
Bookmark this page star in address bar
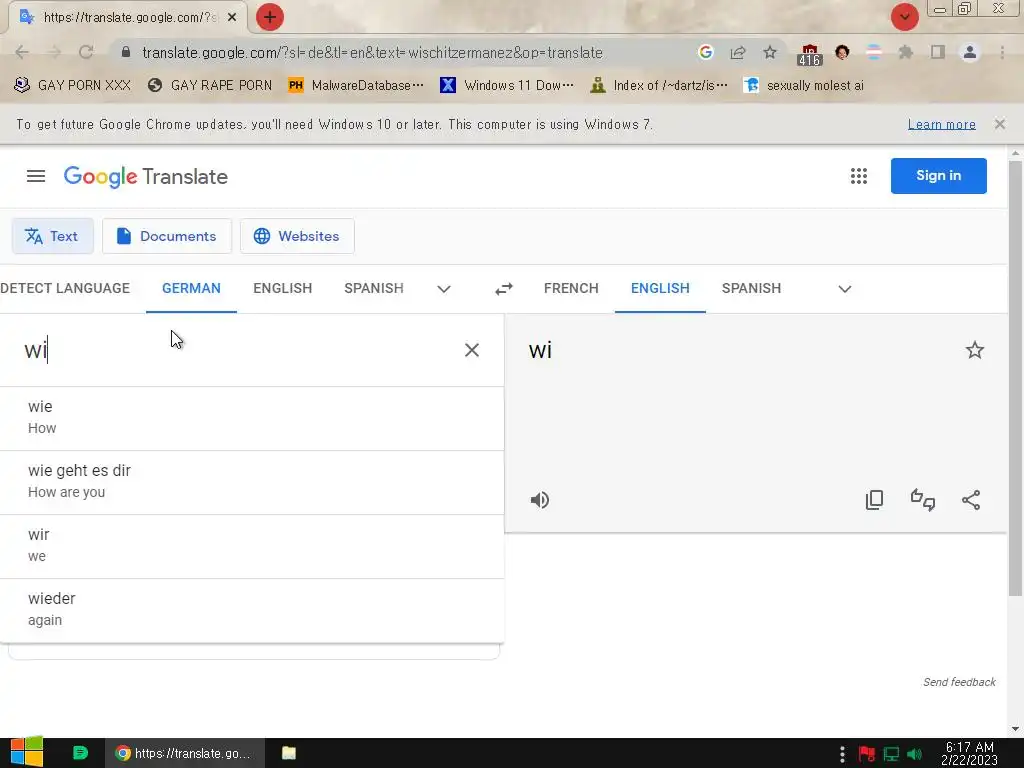(770, 52)
